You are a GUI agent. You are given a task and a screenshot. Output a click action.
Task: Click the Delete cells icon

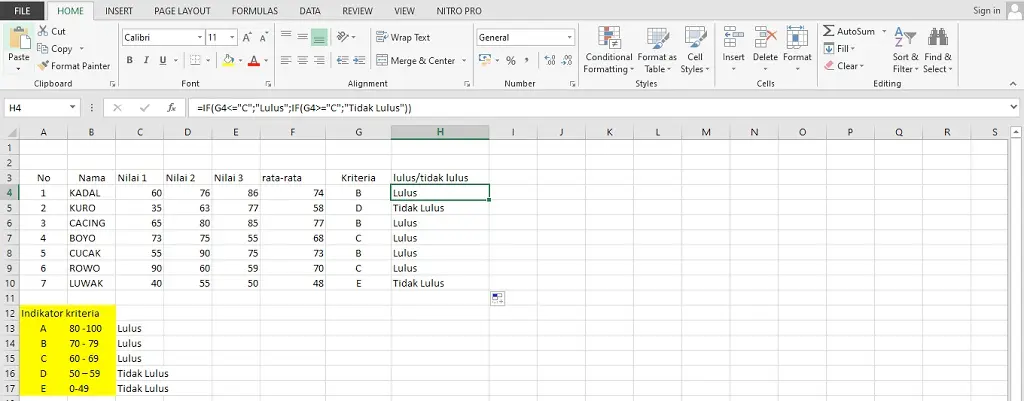click(x=765, y=37)
